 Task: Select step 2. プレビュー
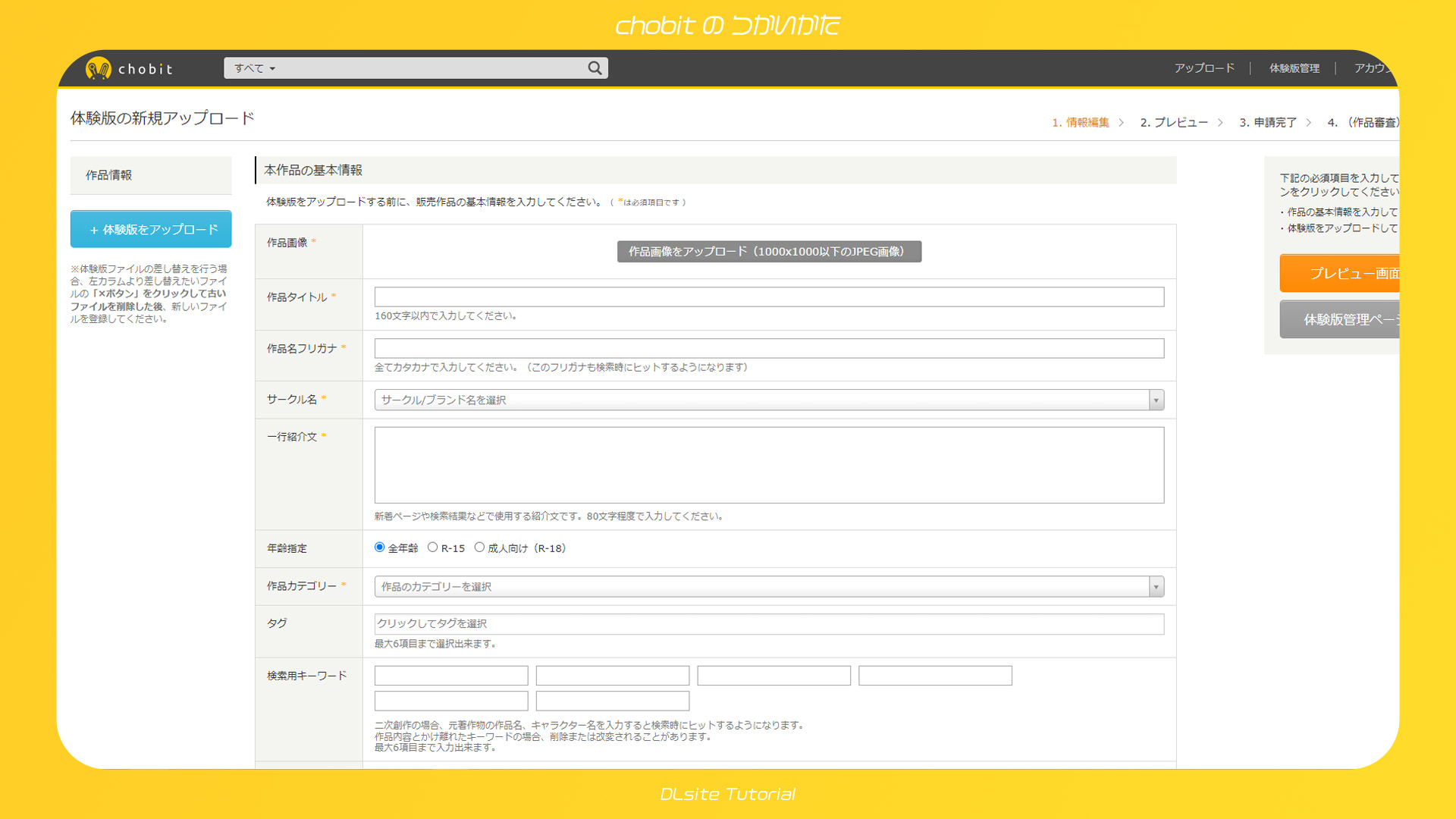click(x=1174, y=122)
